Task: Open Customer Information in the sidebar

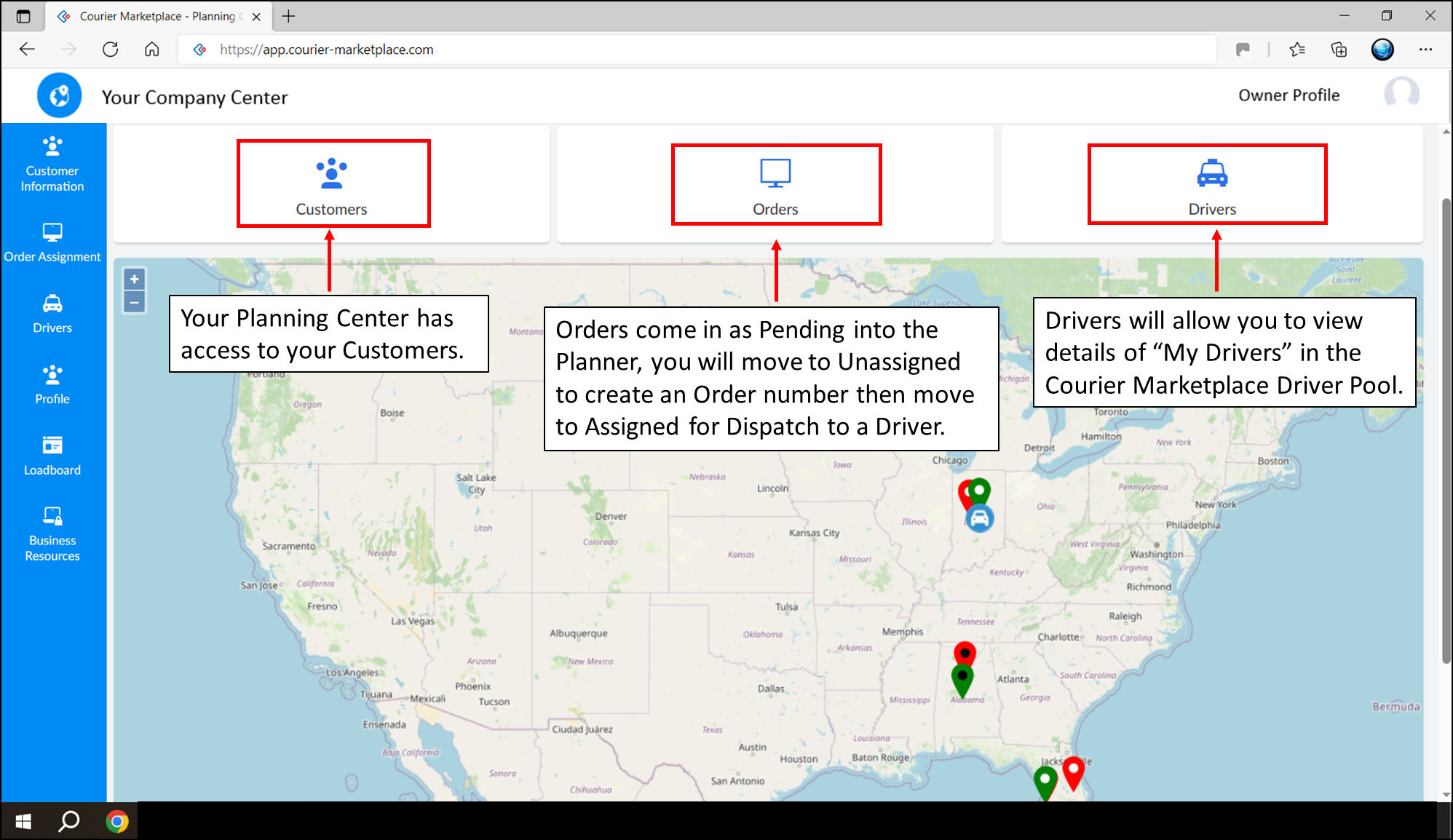Action: (52, 165)
